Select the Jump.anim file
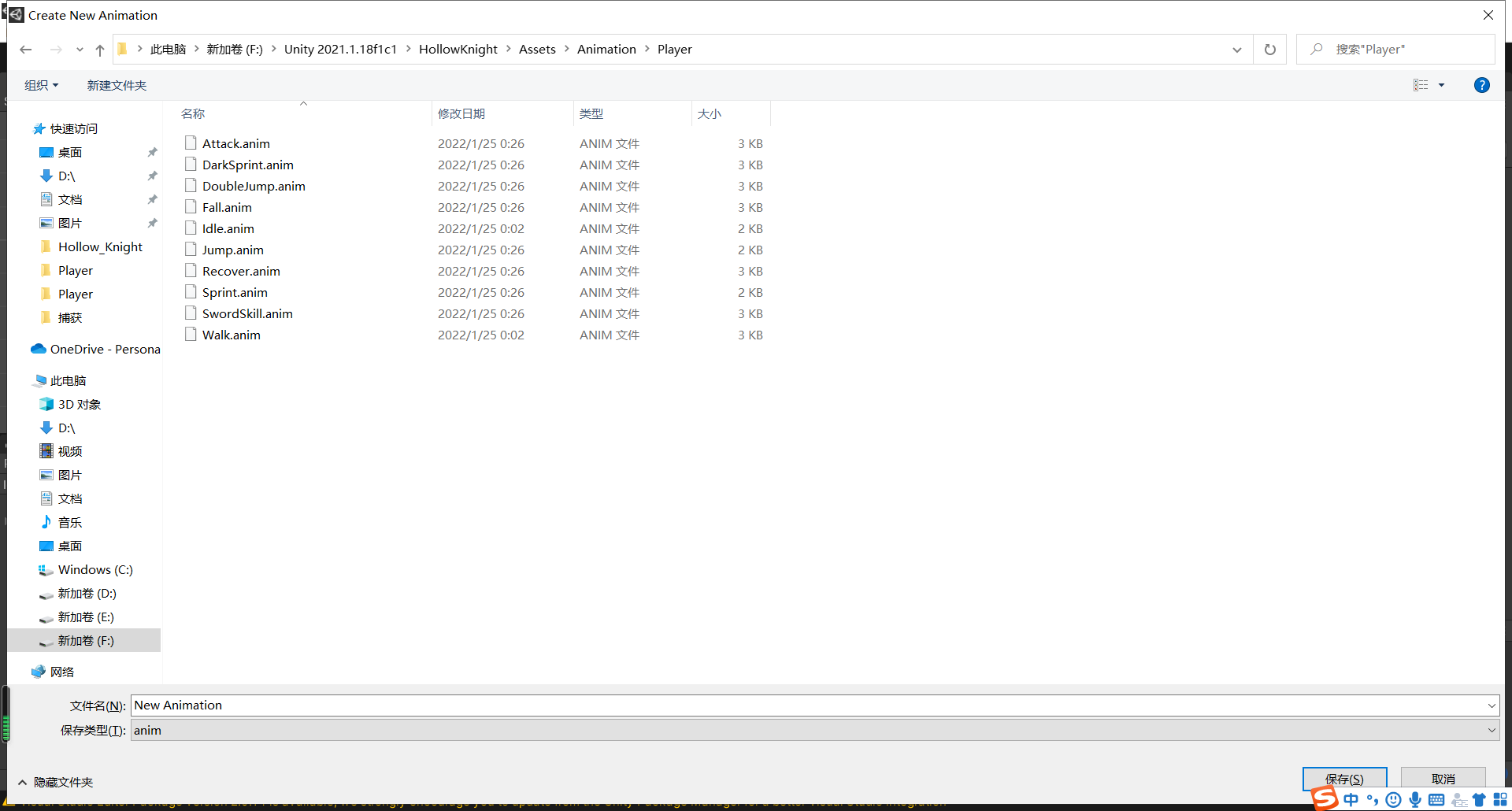 point(233,250)
